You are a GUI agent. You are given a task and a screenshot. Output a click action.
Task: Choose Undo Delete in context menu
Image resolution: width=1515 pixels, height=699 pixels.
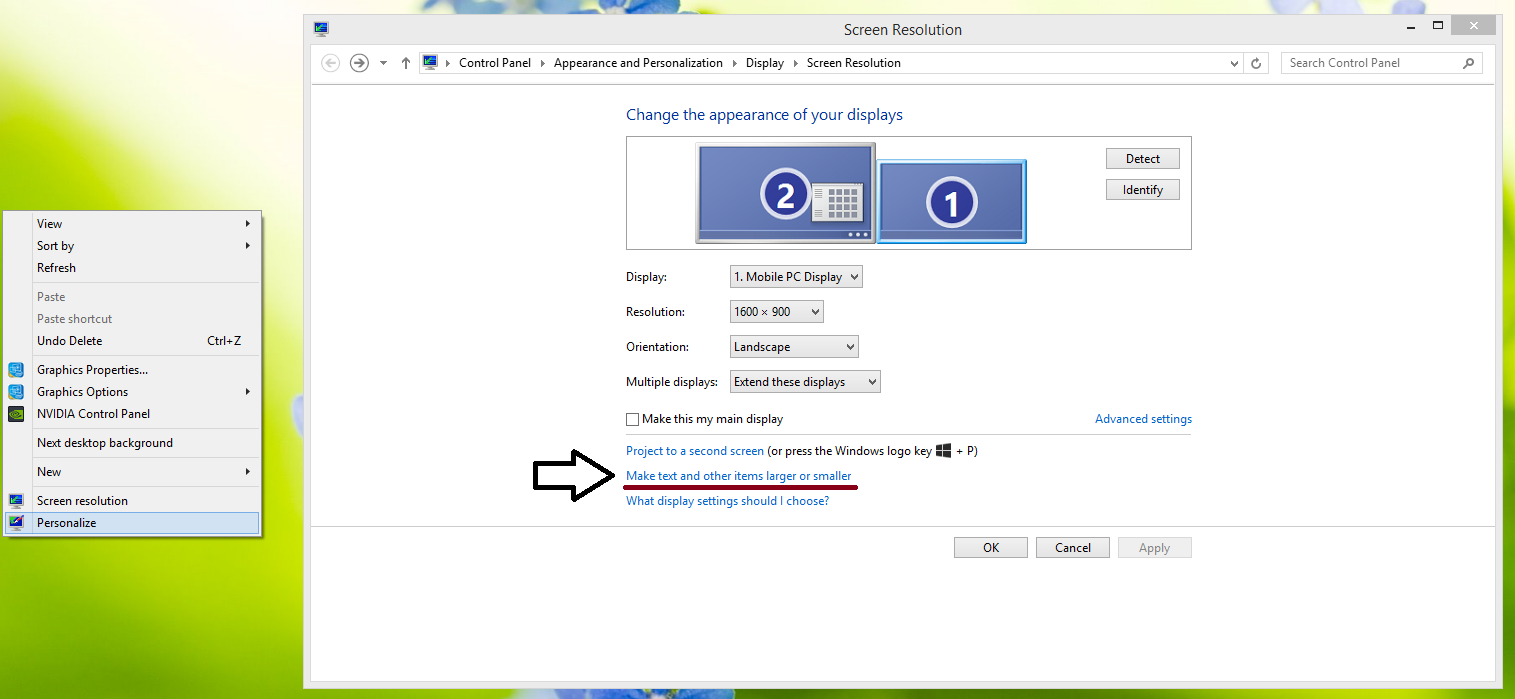point(132,341)
